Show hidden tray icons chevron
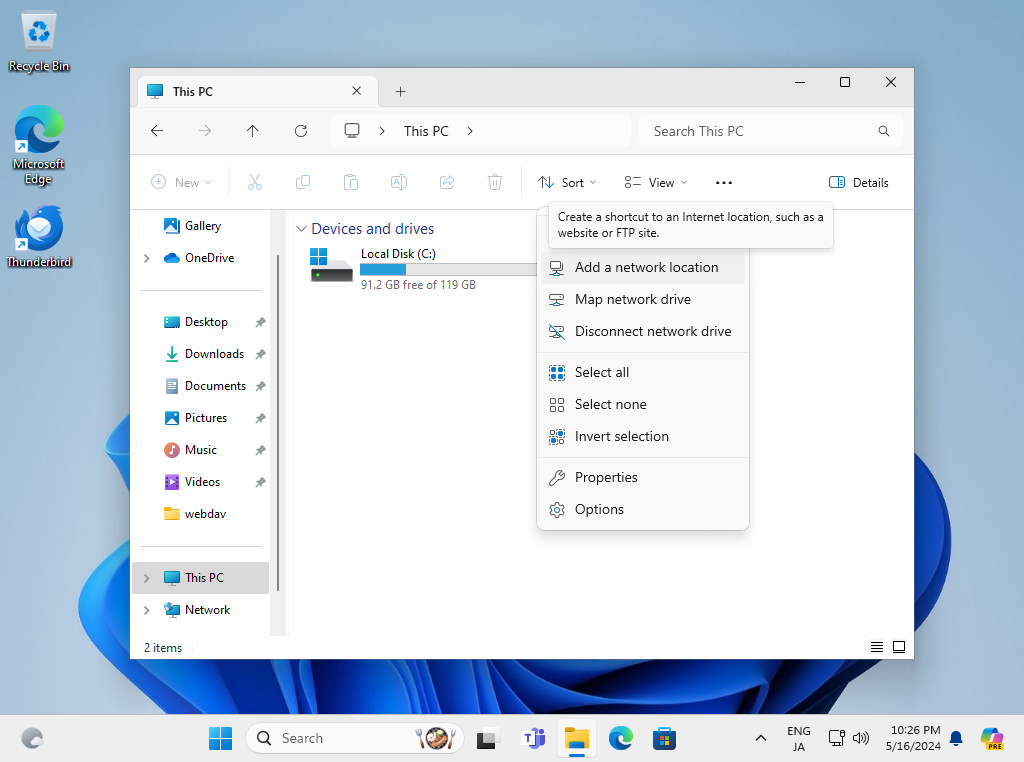Viewport: 1024px width, 762px height. click(x=761, y=738)
